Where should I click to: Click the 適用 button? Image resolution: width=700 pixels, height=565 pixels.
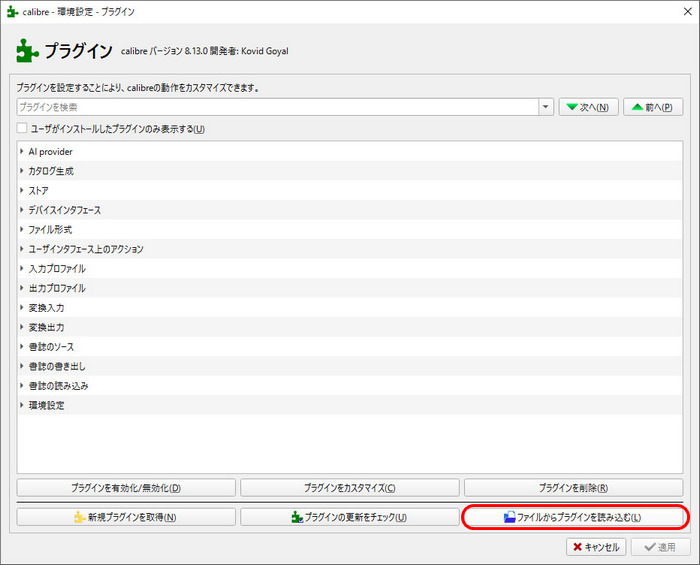tap(661, 547)
